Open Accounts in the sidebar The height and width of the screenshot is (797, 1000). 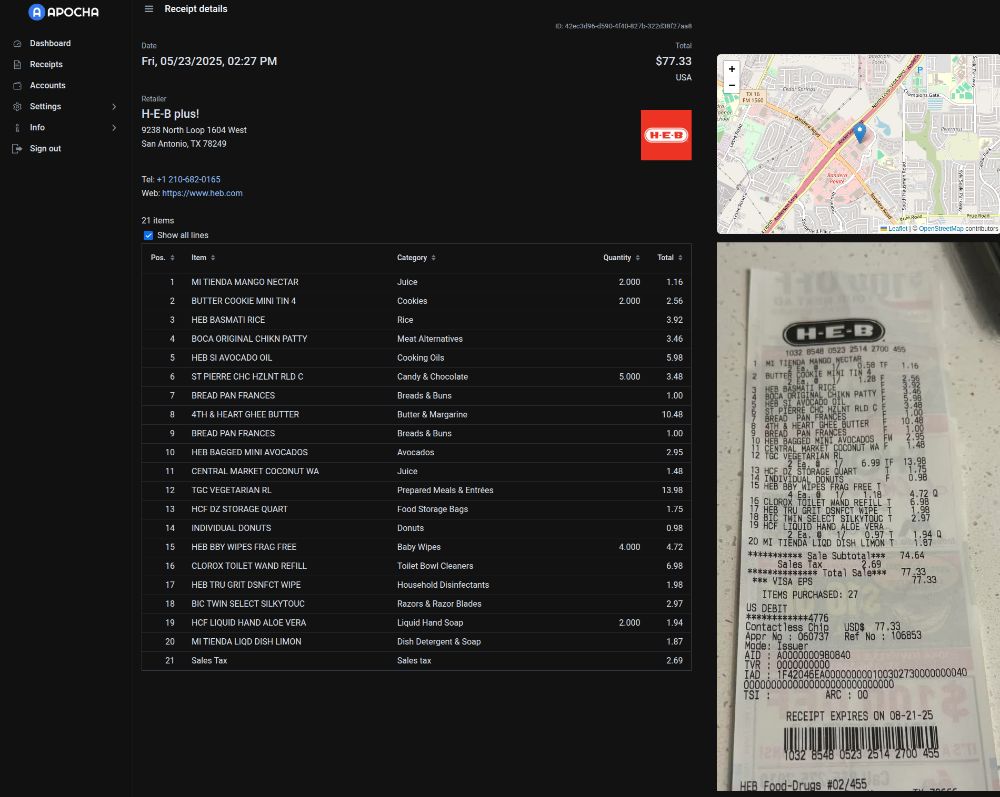47,85
